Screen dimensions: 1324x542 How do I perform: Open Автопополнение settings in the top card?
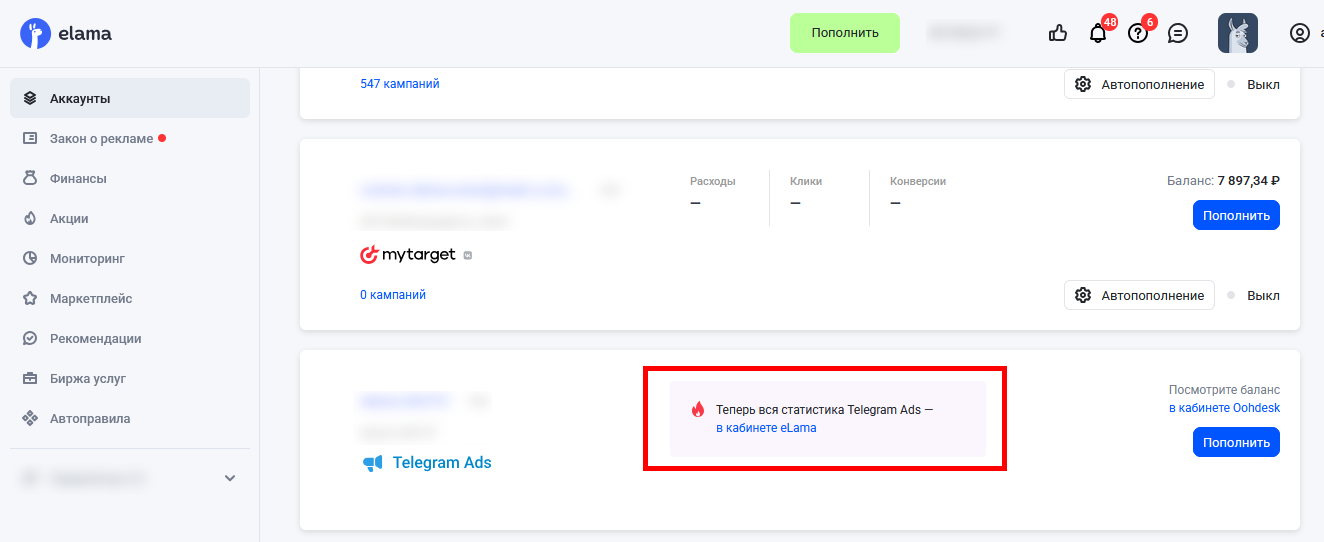[x=1139, y=84]
